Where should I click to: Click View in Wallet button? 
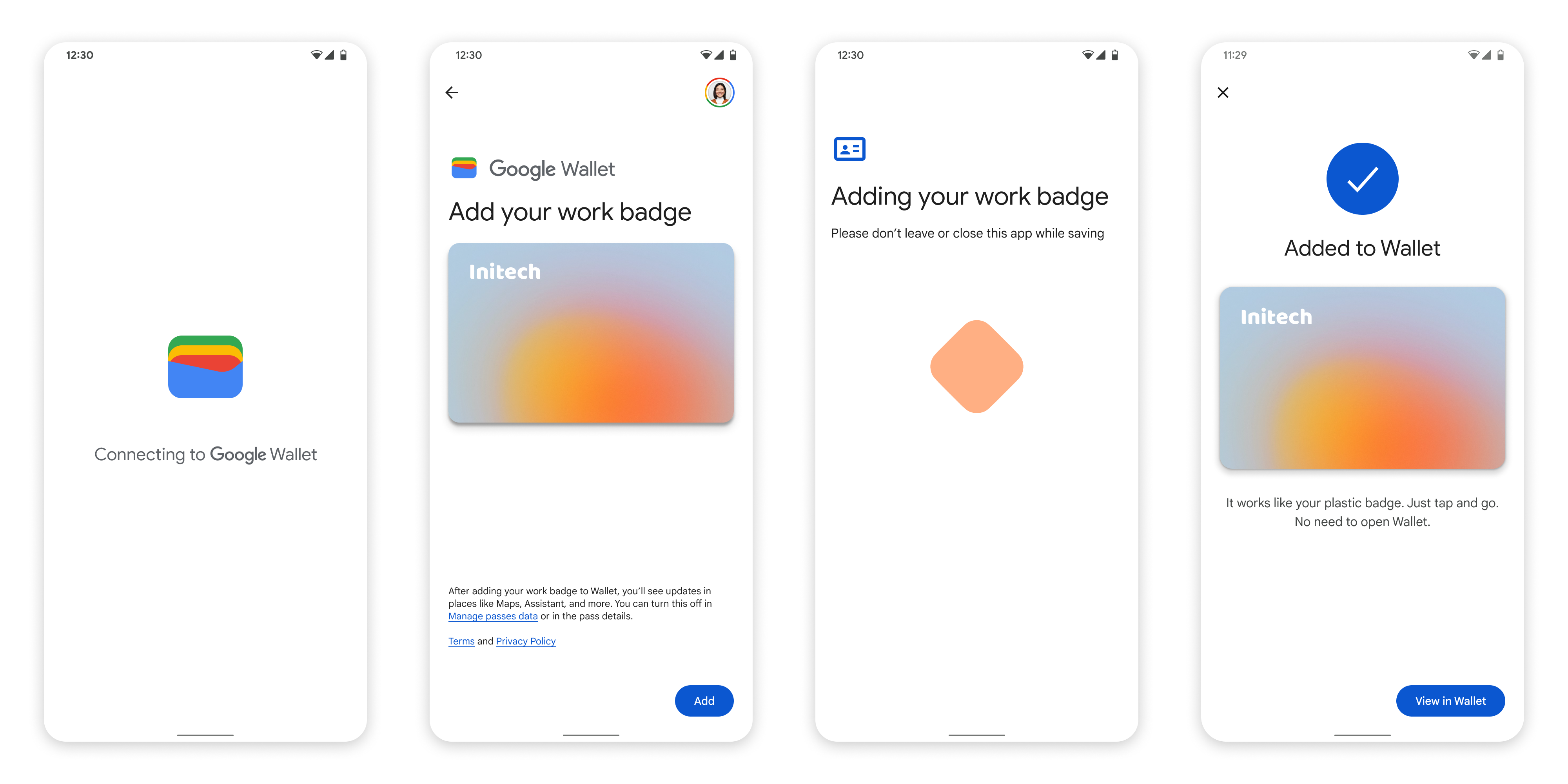pos(1452,700)
